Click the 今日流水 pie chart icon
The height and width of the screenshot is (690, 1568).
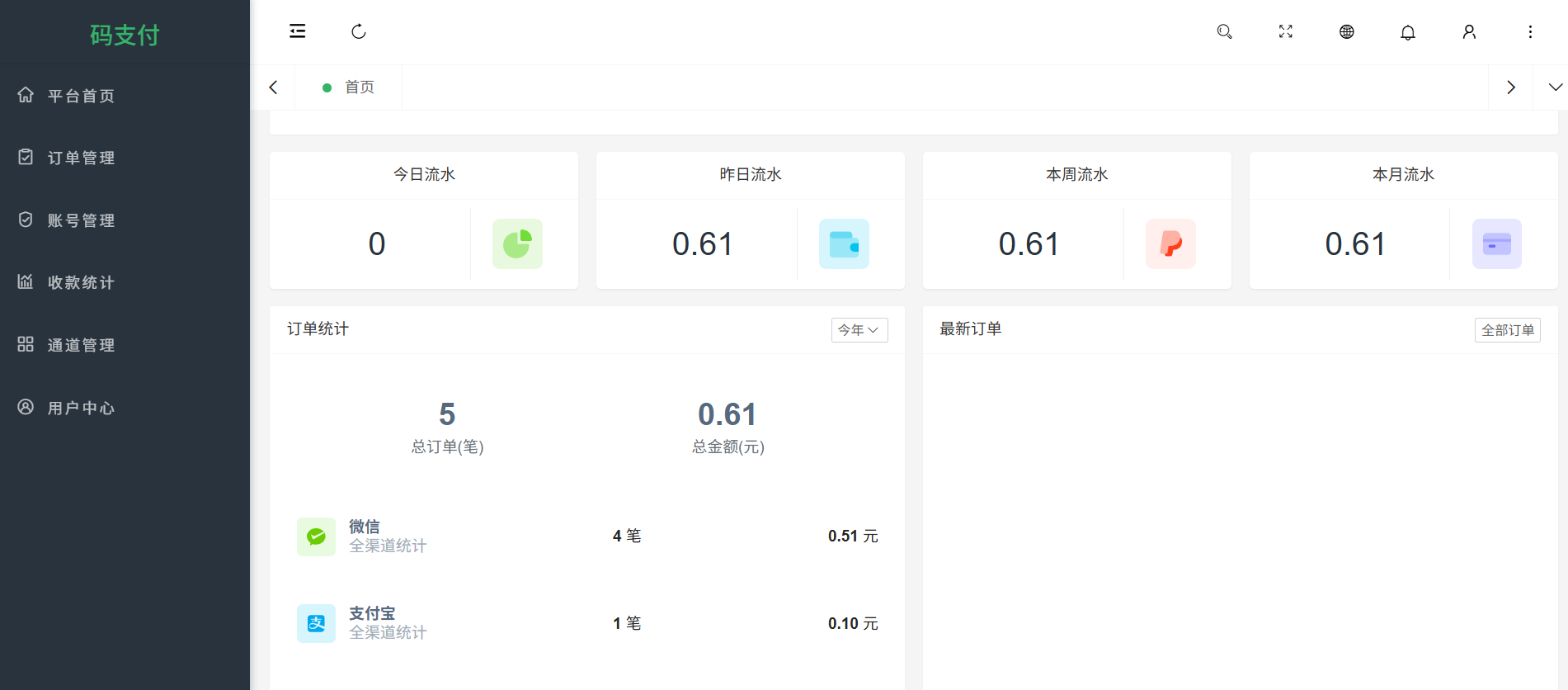(517, 243)
